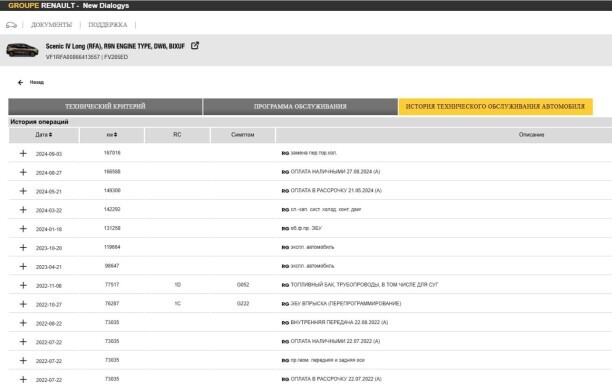Viewport: 612px width, 384px height.
Task: Expand the 2022-10-27 operation row
Action: coord(23,304)
